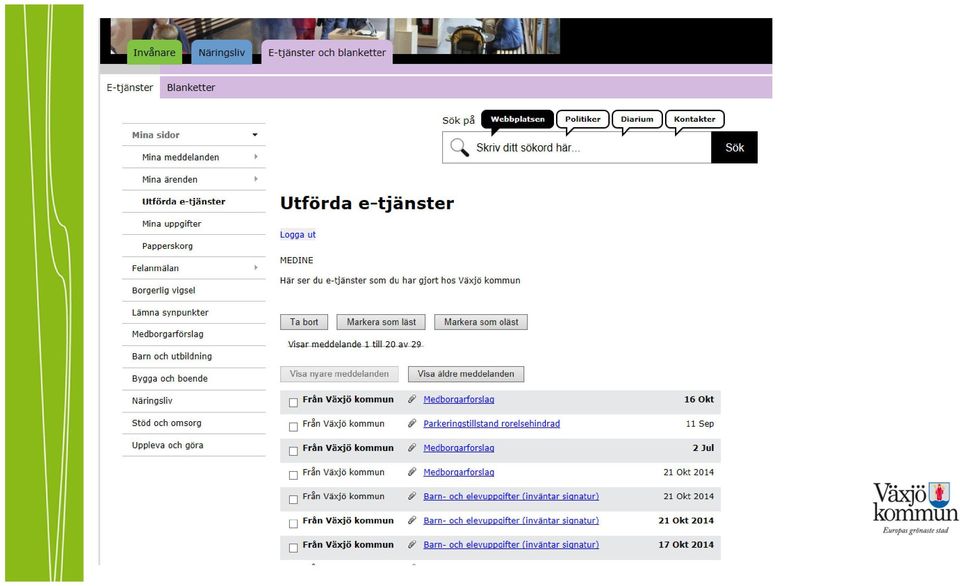Collapse the Mina sidor menu arrow
Screen dimensions: 960x586
(x=255, y=135)
